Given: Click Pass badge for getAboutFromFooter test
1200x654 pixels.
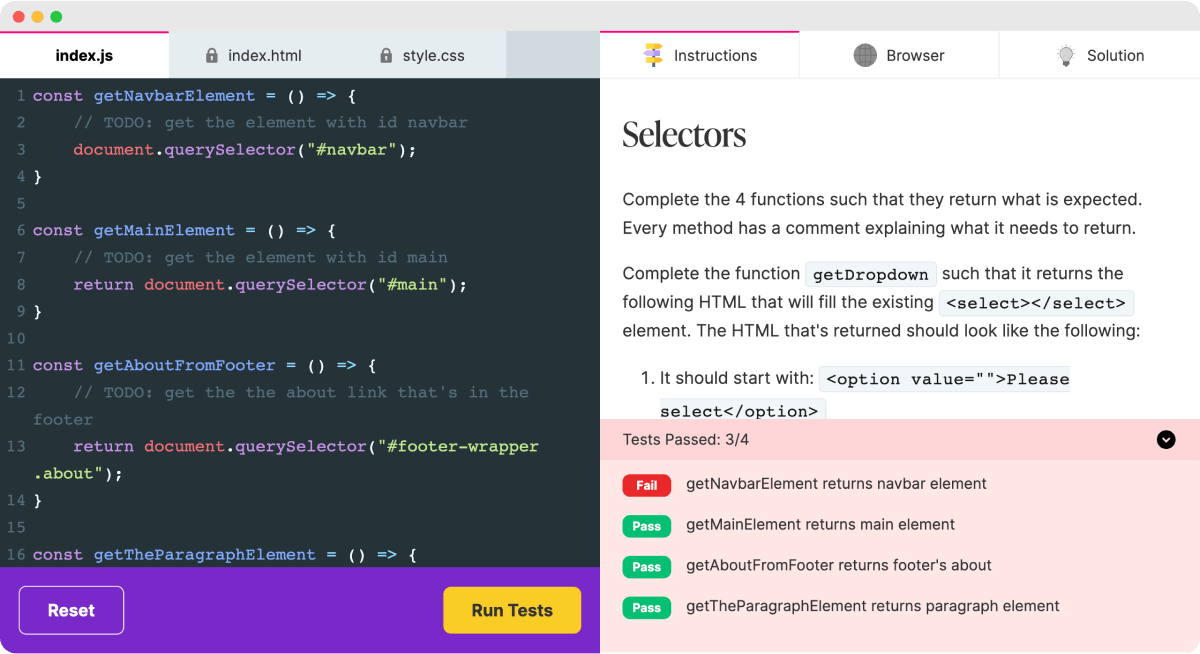Looking at the screenshot, I should pos(646,567).
